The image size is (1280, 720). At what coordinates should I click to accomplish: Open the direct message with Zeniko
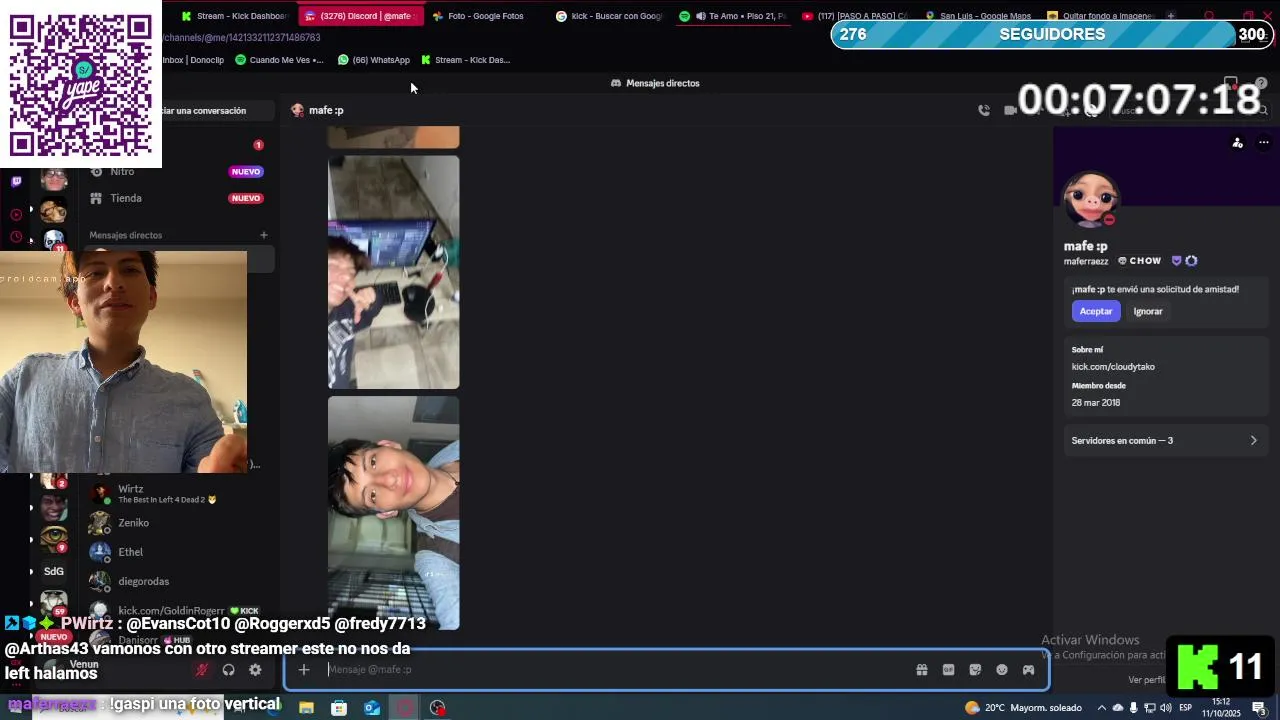178,523
